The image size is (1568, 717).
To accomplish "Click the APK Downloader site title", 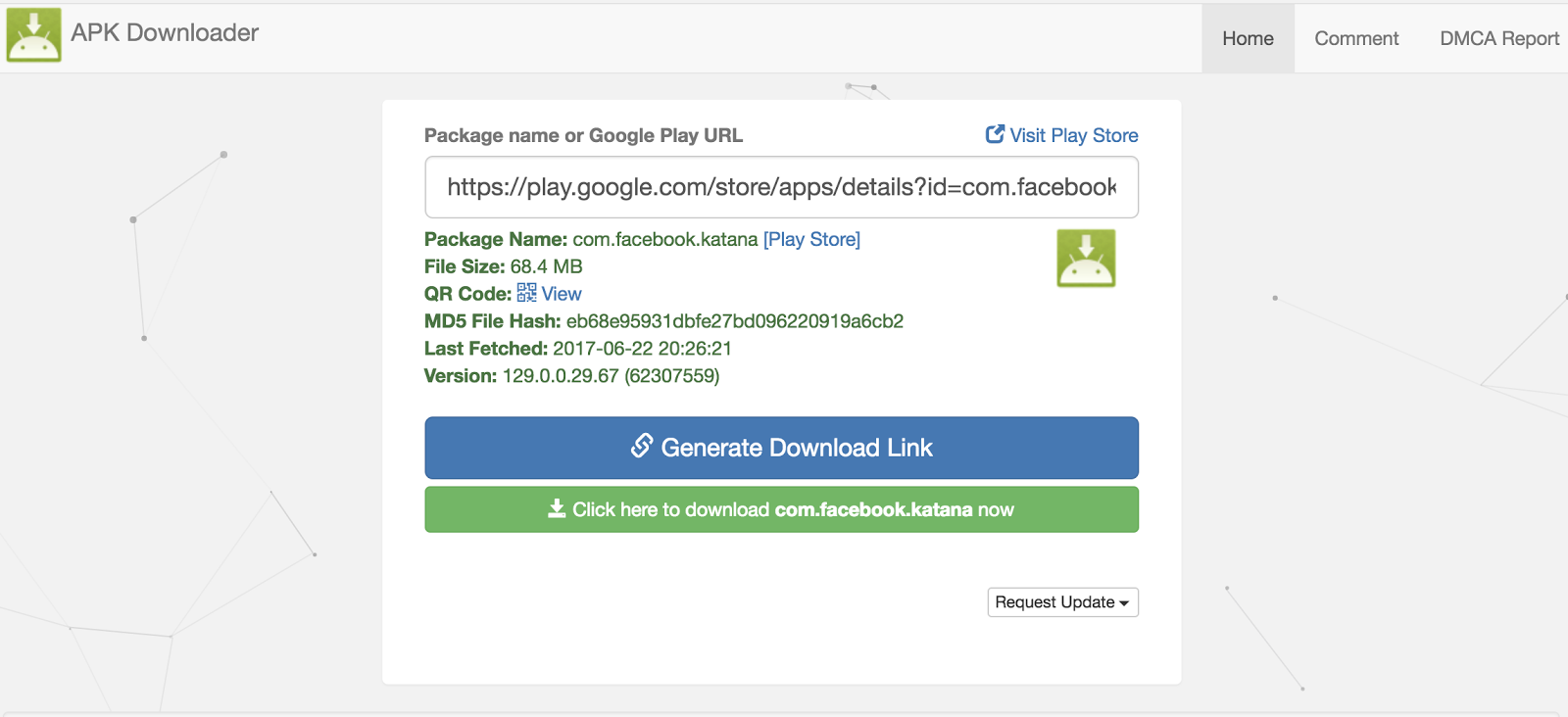I will tap(165, 32).
